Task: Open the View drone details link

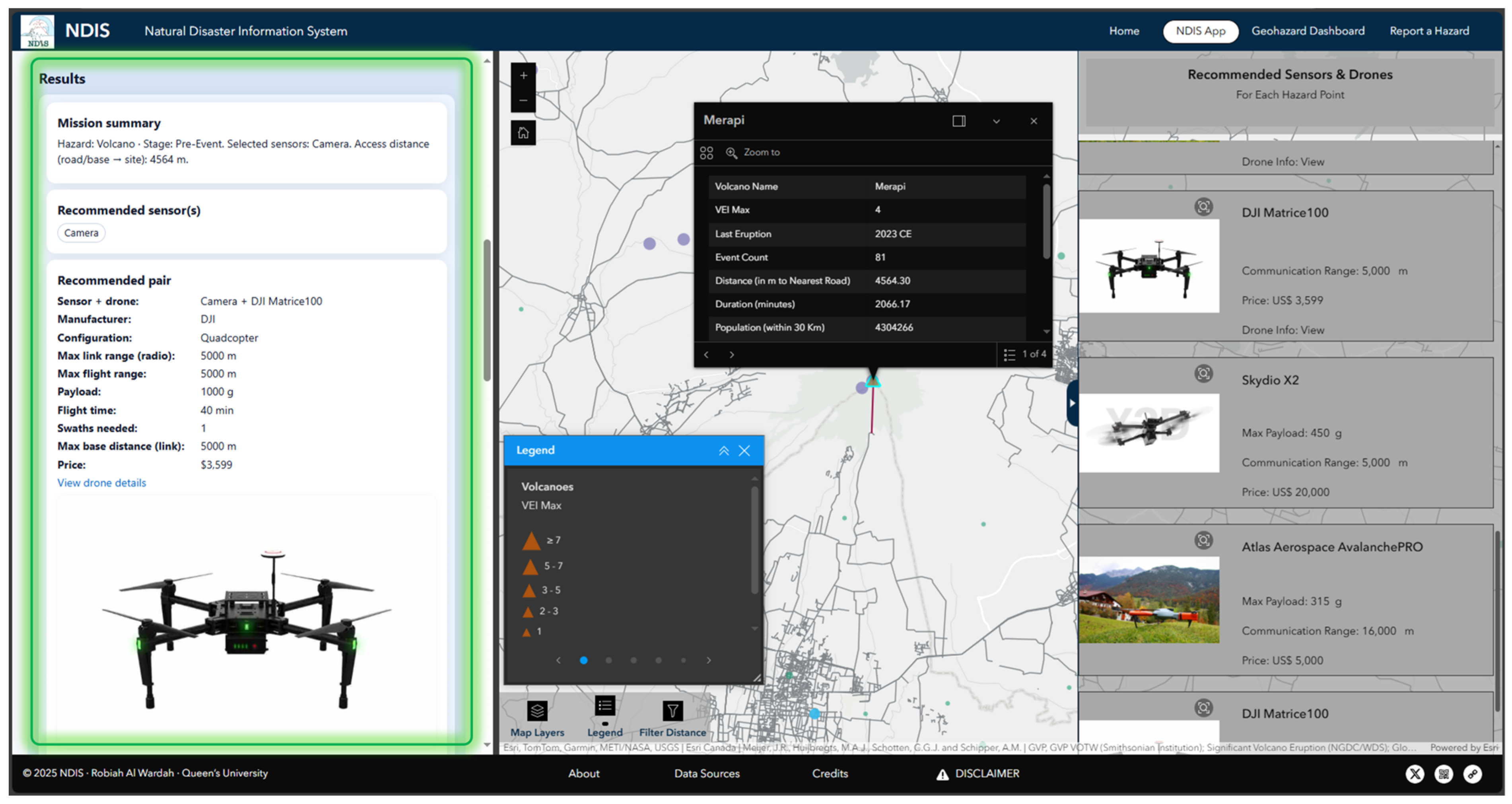Action: pos(101,483)
